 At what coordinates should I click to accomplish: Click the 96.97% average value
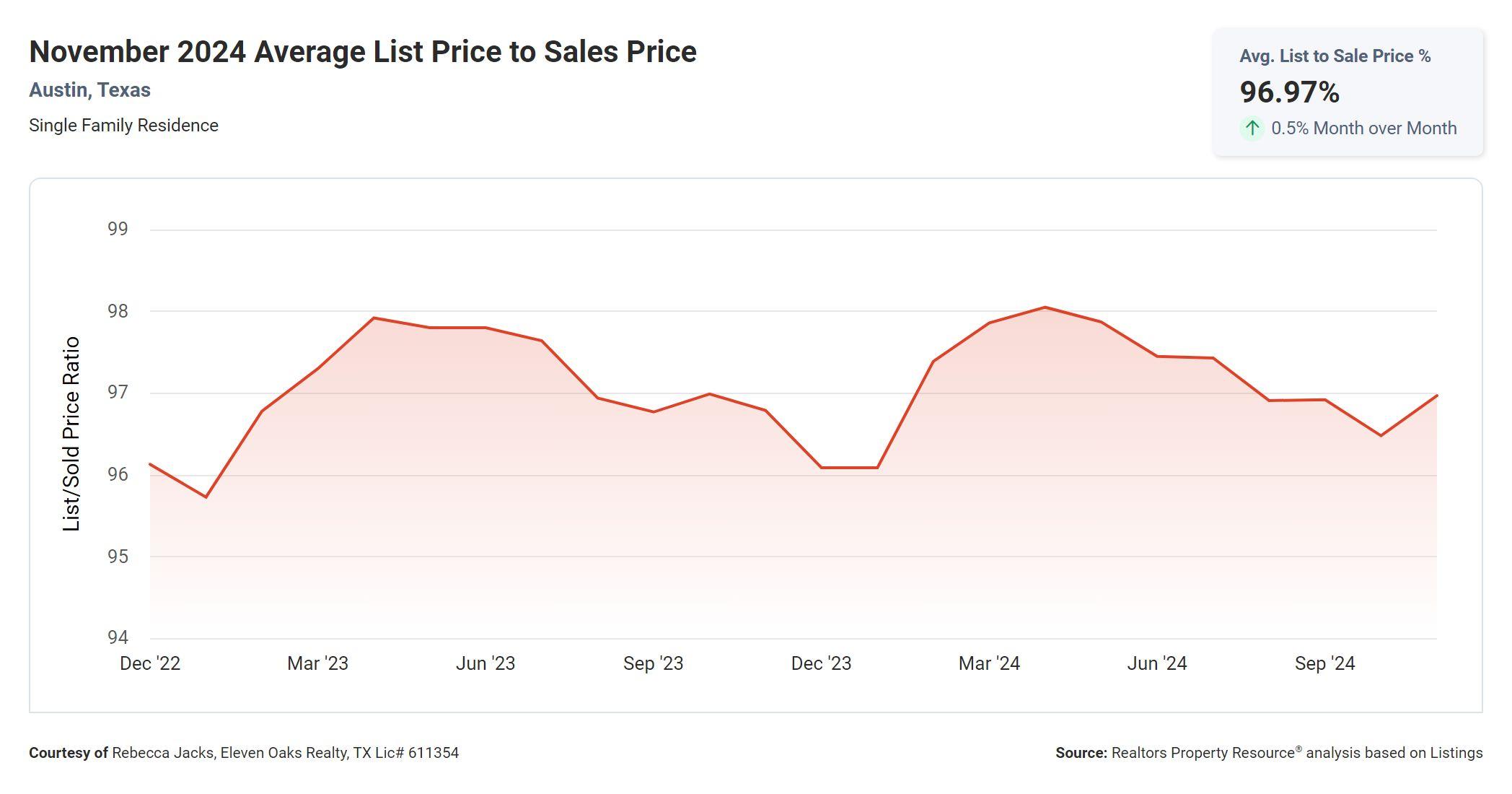click(x=1289, y=92)
